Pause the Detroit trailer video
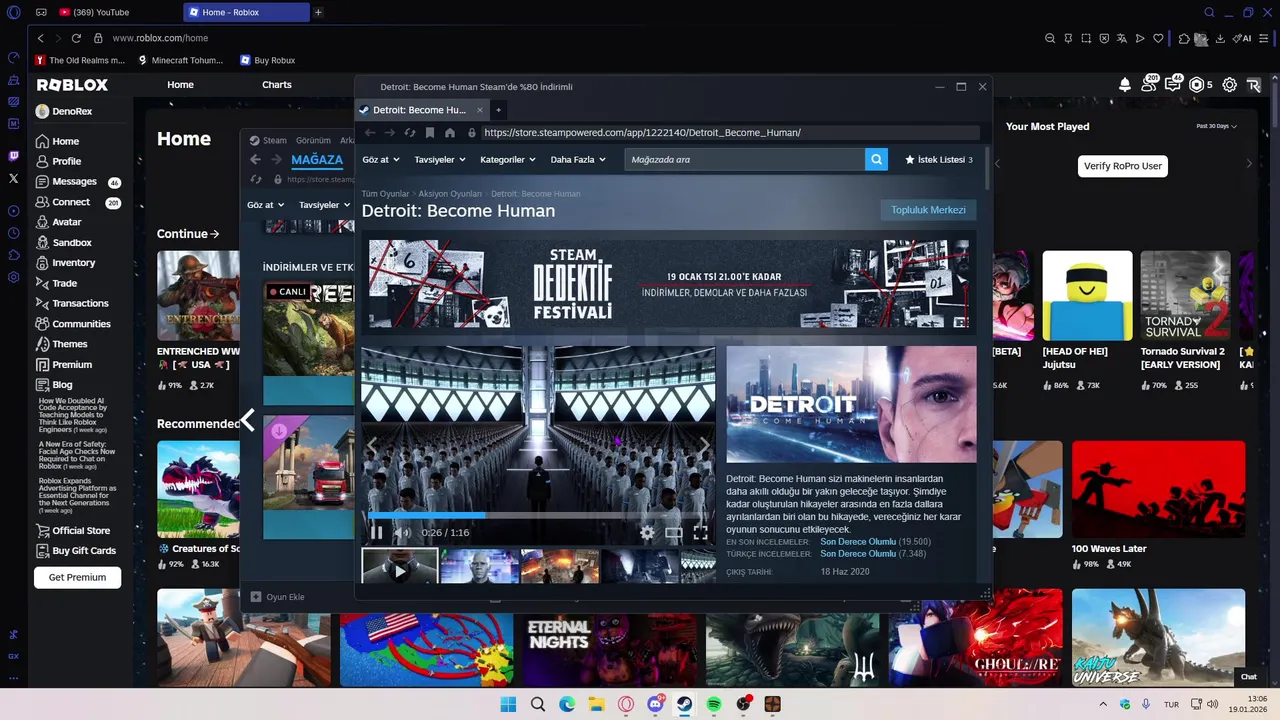1280x720 pixels. point(377,533)
